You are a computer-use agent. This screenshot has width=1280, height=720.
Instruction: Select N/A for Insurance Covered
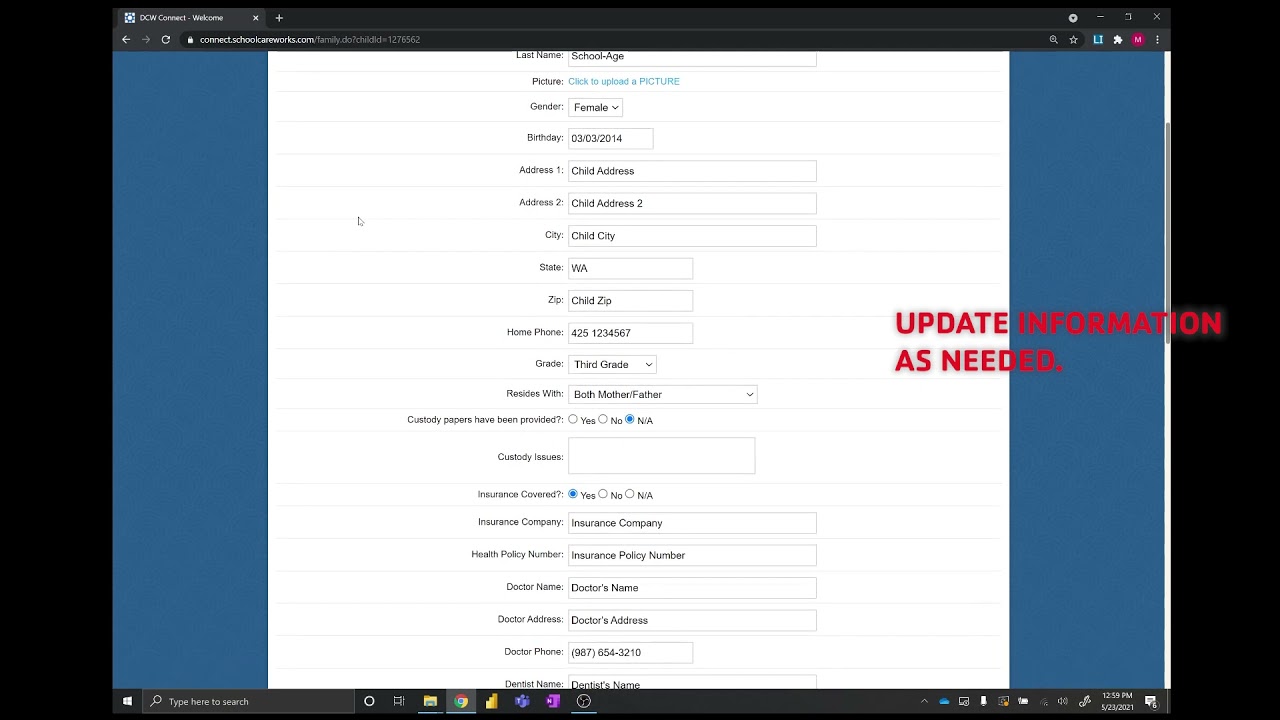630,494
